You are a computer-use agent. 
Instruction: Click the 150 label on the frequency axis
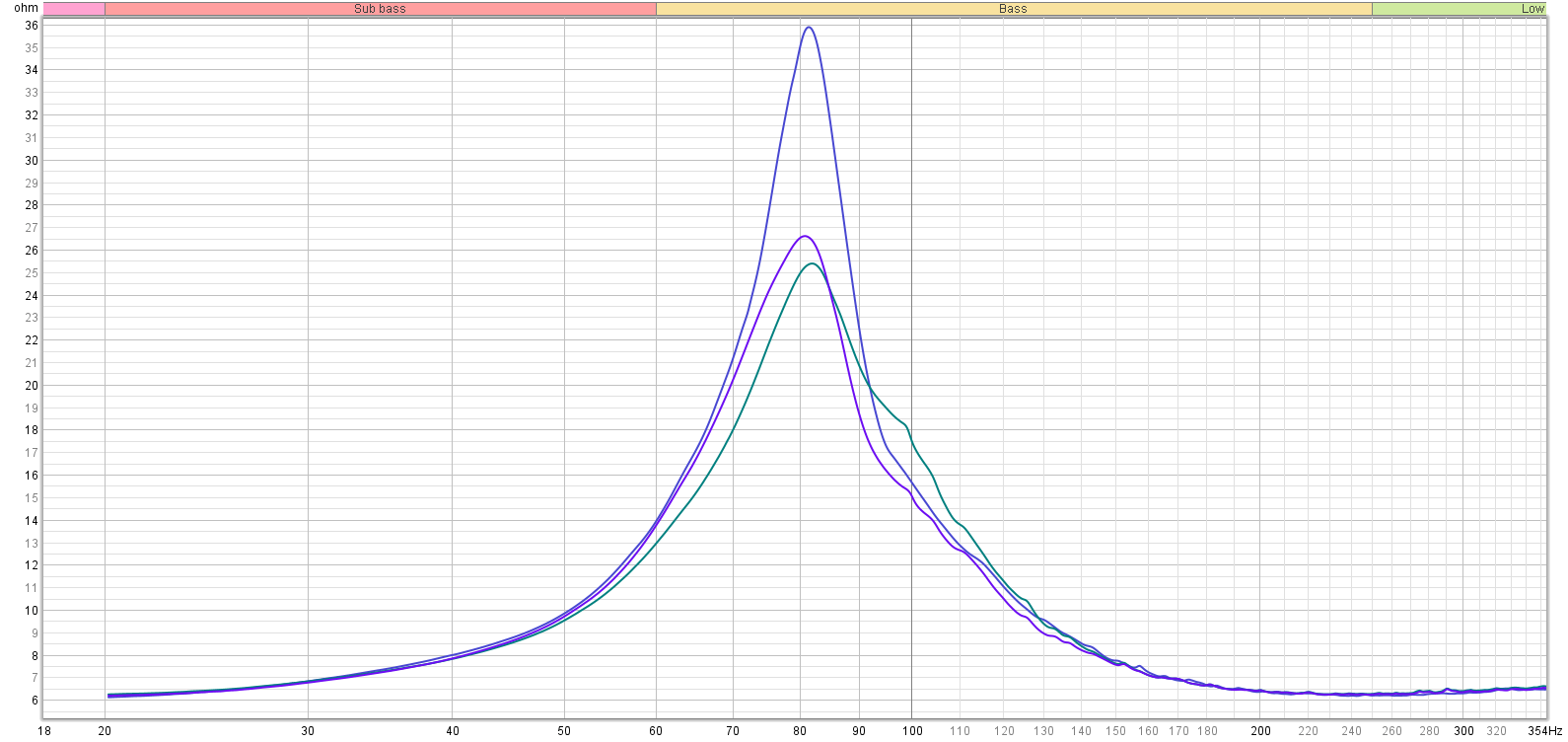tap(1116, 731)
